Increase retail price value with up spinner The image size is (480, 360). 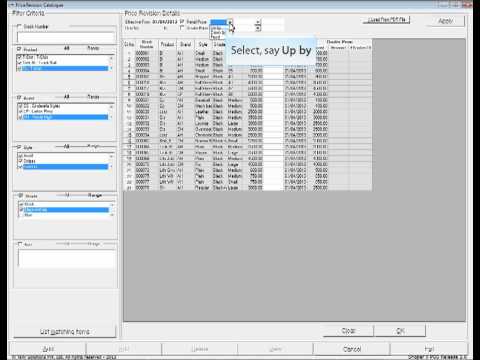click(258, 22)
